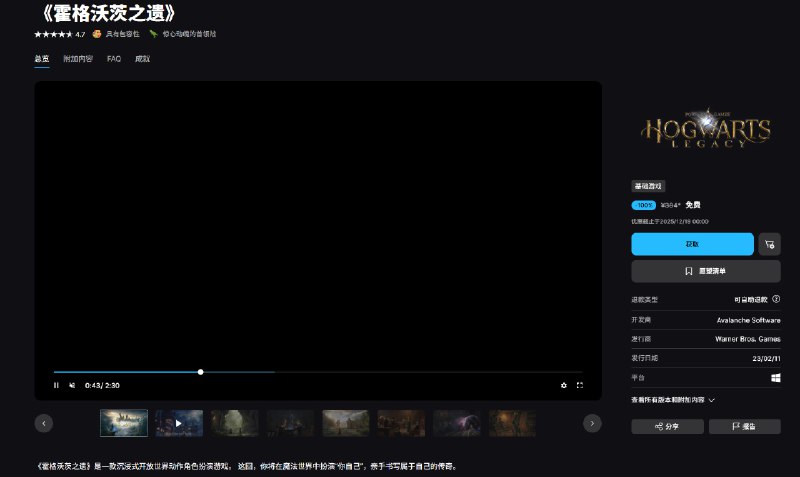Pause the trailer video
The width and height of the screenshot is (800, 477).
(56, 385)
